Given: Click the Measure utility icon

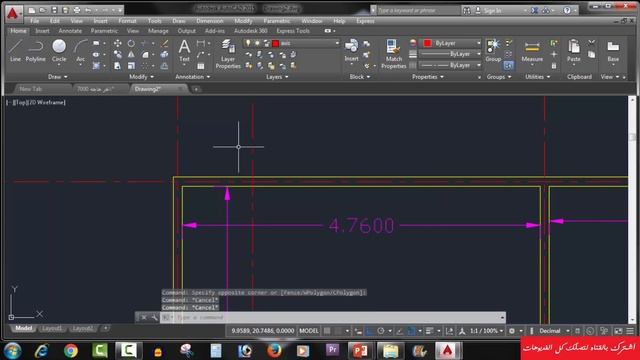Looking at the screenshot, I should point(532,51).
